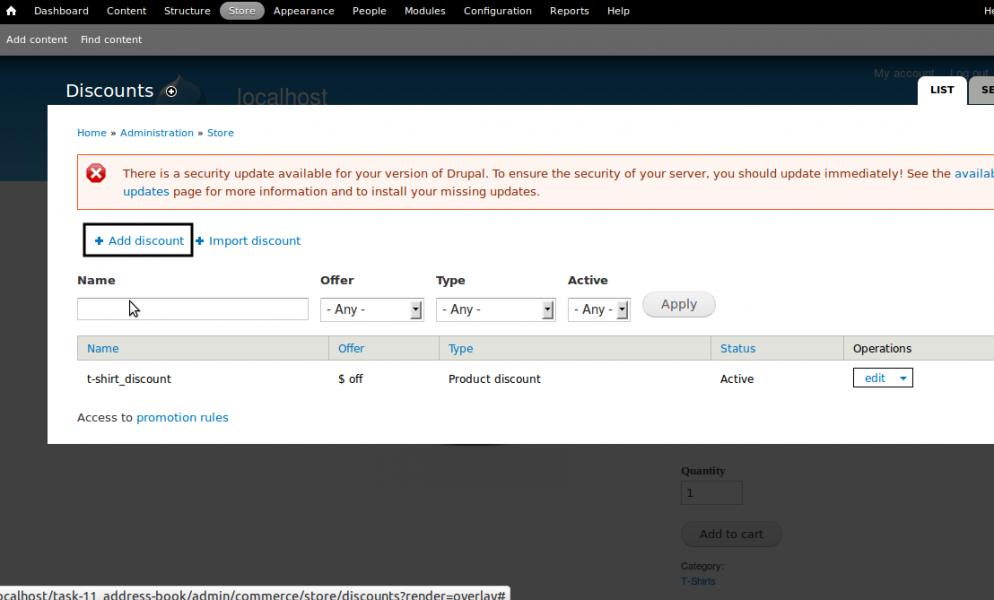Focus the Name filter text field
This screenshot has height=600, width=994.
192,309
